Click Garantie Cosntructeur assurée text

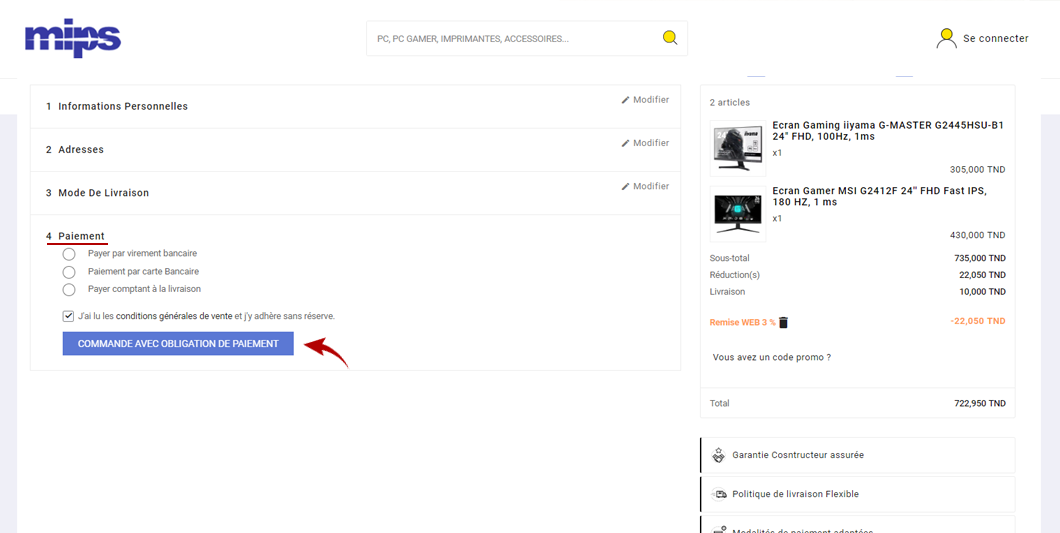798,455
